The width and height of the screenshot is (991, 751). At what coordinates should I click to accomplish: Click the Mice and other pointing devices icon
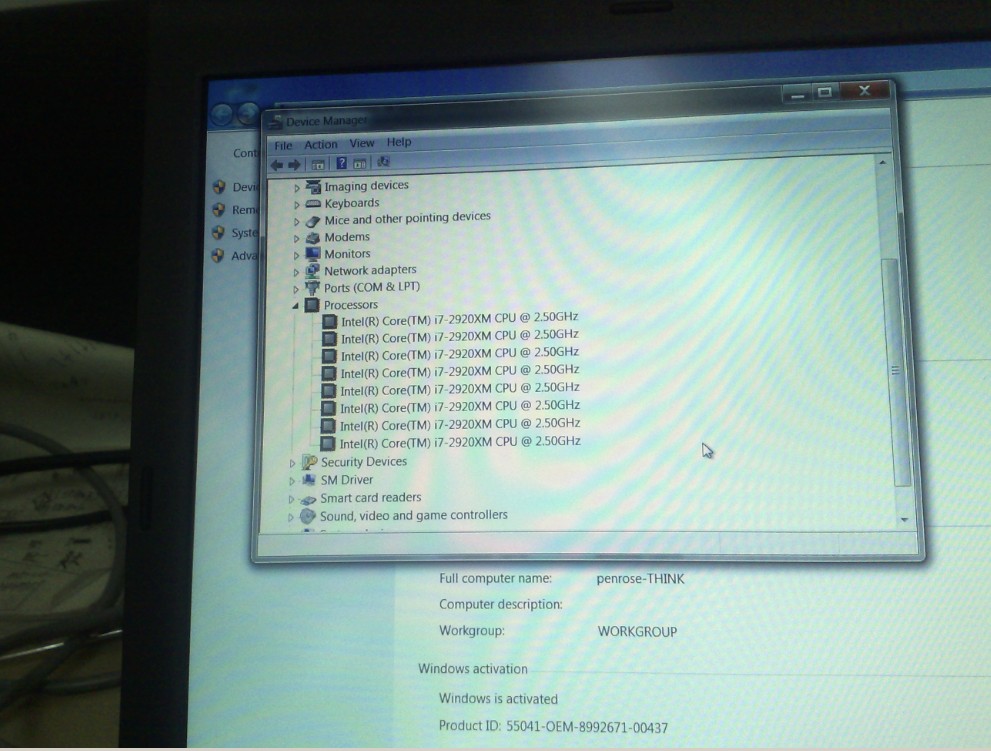pyautogui.click(x=313, y=221)
